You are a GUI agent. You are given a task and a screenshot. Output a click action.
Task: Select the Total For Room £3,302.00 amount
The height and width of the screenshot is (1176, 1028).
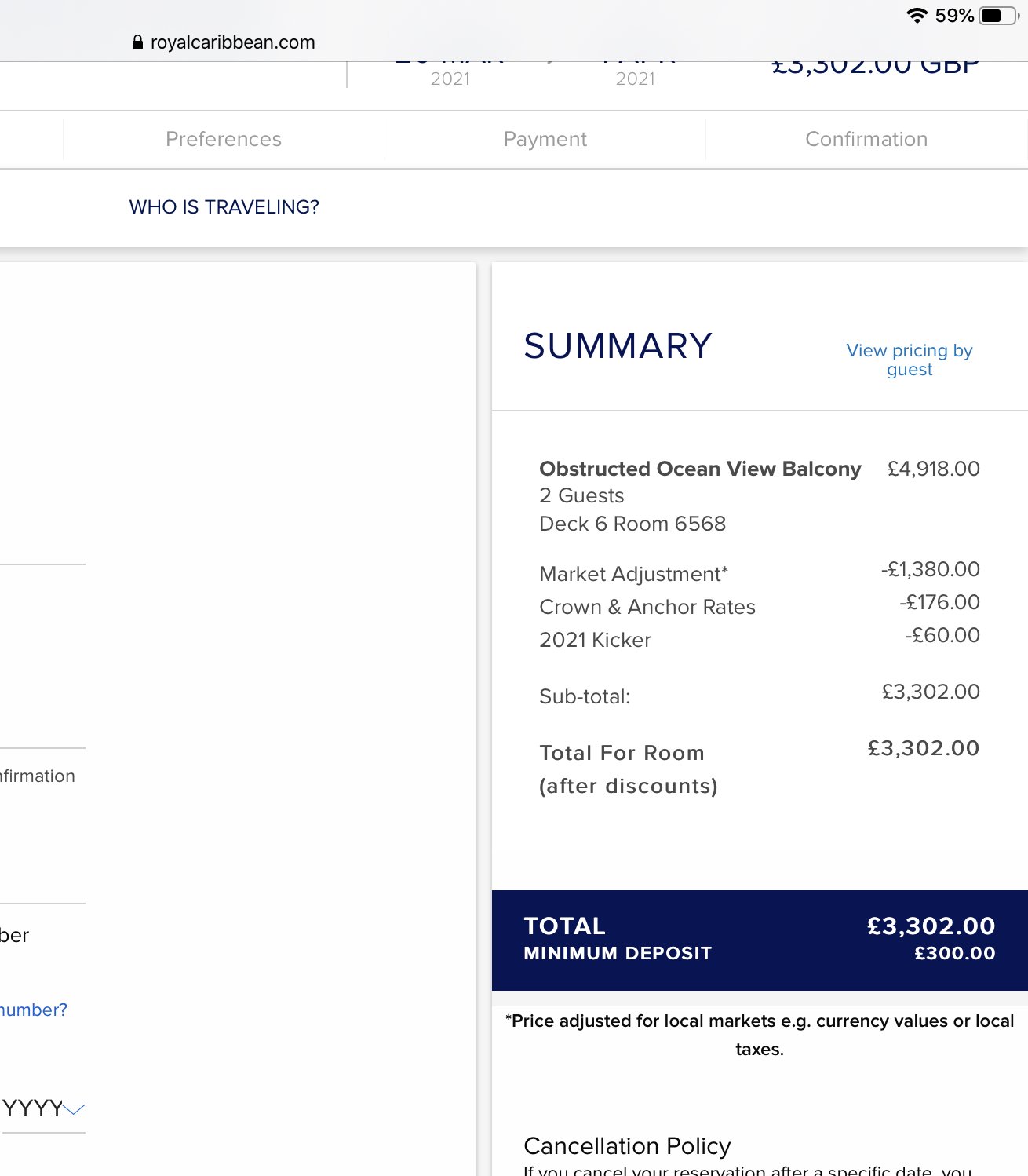pos(924,748)
